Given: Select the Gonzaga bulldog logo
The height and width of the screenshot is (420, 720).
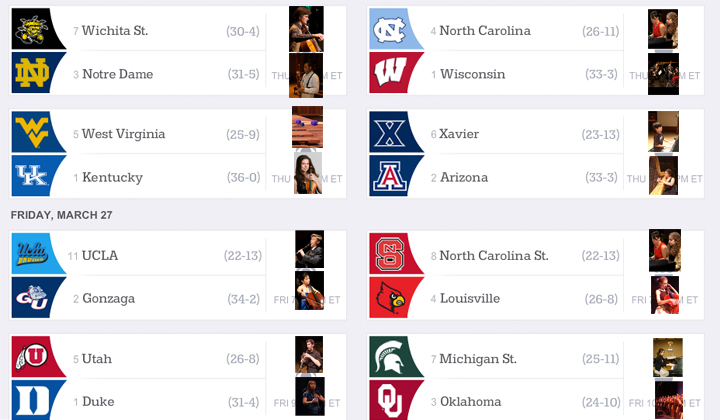Looking at the screenshot, I should [x=32, y=298].
